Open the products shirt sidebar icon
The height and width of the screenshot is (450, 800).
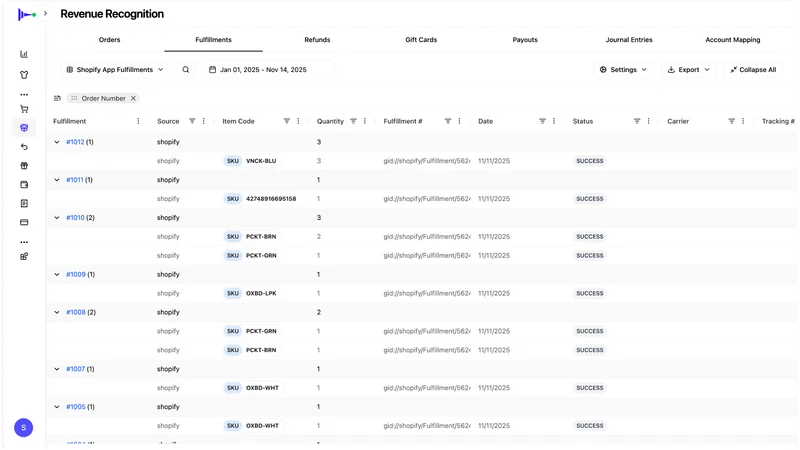pyautogui.click(x=24, y=75)
